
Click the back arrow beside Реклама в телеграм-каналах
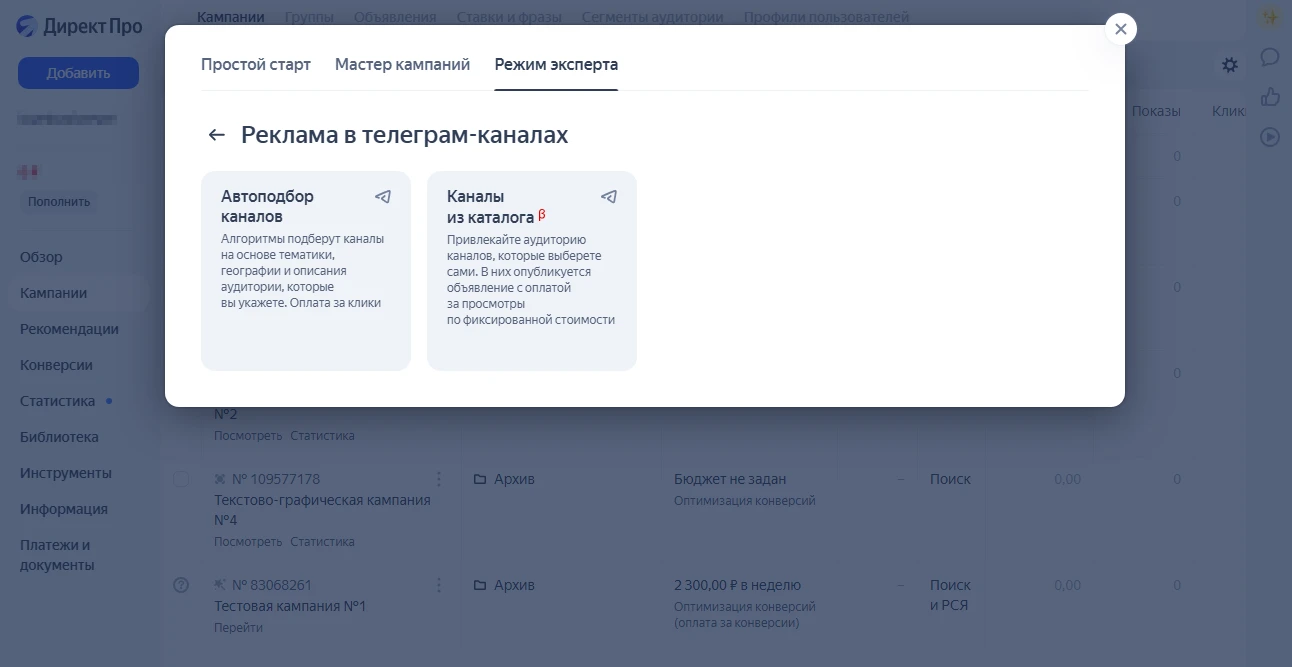216,133
